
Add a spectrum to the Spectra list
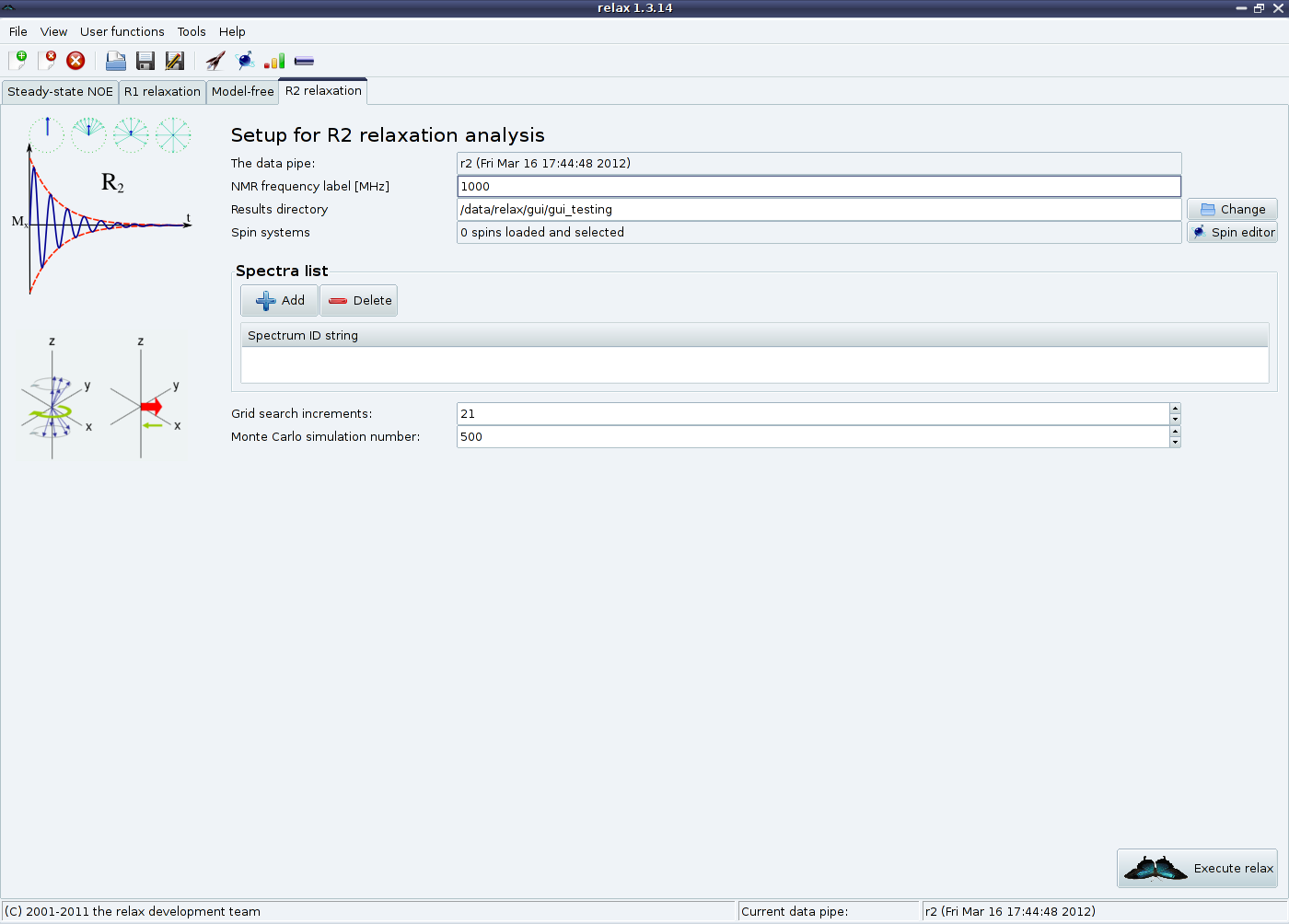point(280,301)
